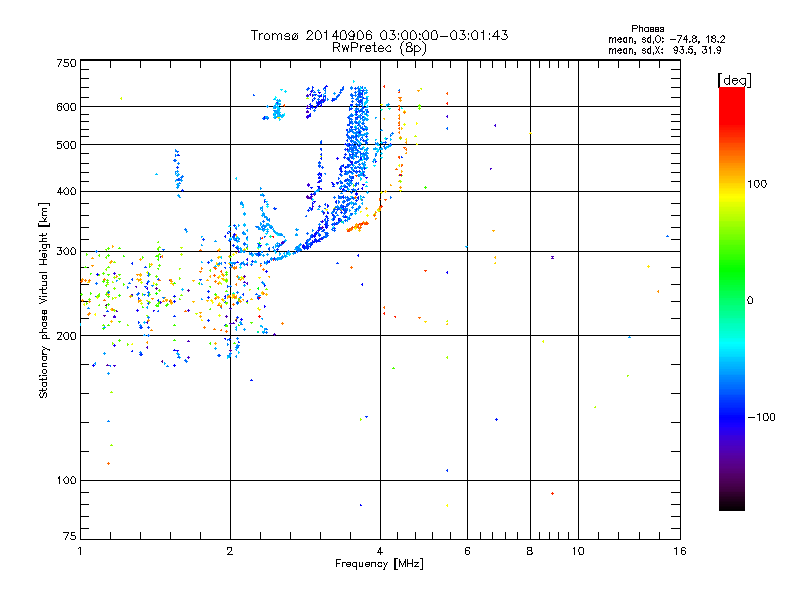Viewport: 800px width, 600px height.
Task: Click the plot title "Tromsø 20140906 03:00:00-03:01:43"
Action: click(379, 35)
